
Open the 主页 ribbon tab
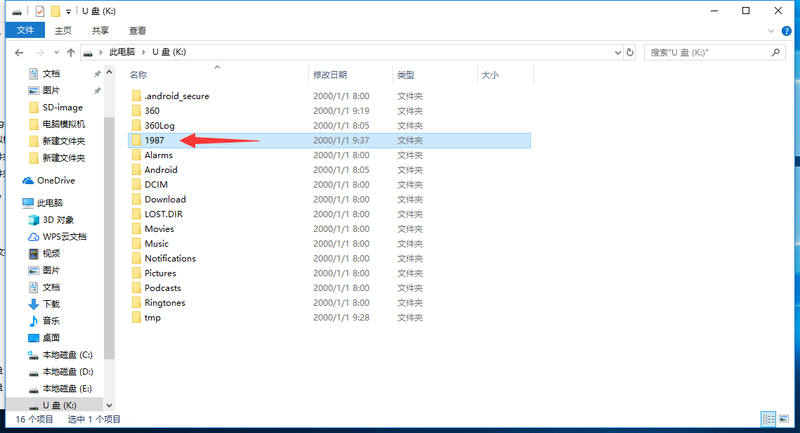tap(63, 31)
